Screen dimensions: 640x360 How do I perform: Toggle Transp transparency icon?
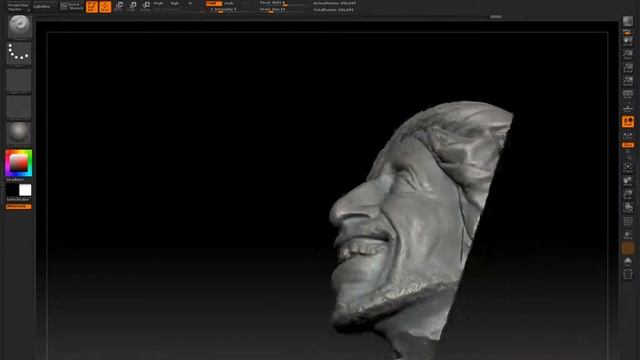[x=628, y=235]
